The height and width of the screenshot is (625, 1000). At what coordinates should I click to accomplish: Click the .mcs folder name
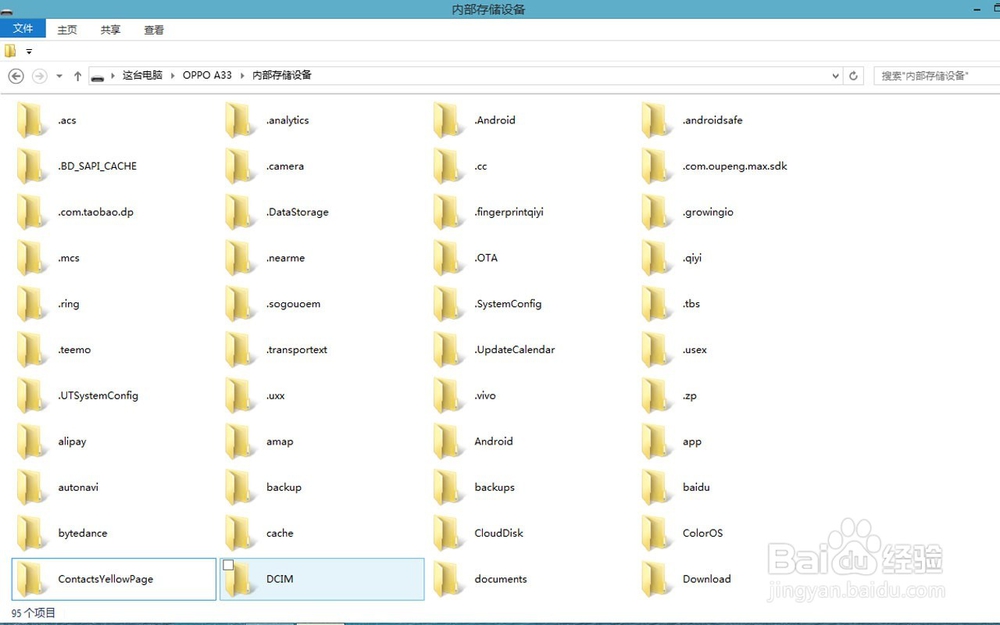tap(69, 258)
